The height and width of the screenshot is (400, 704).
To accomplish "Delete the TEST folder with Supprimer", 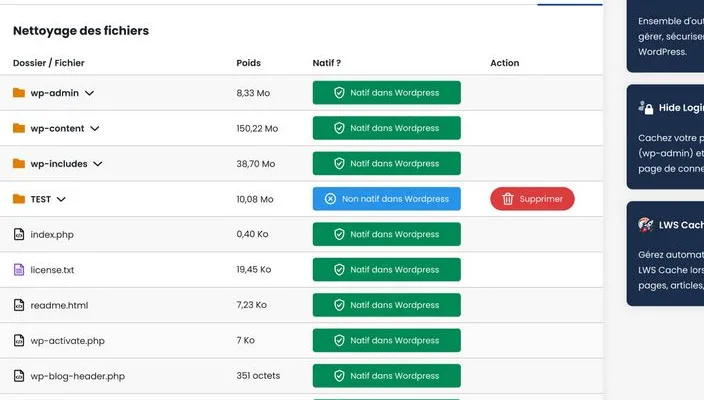I will click(x=532, y=199).
